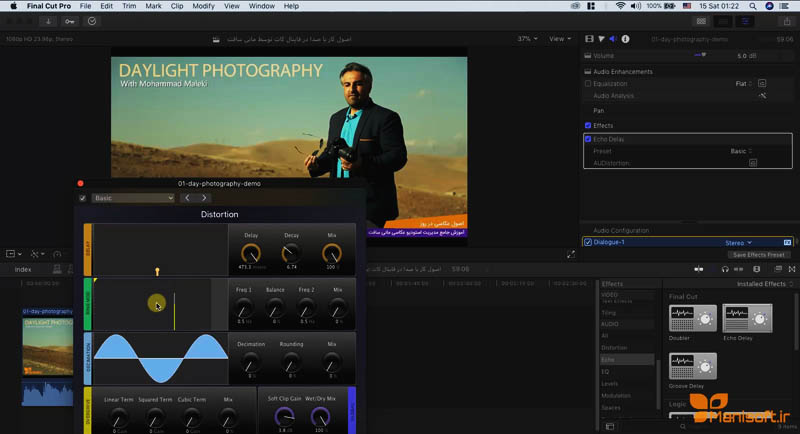This screenshot has width=800, height=434.
Task: Open the video inspector tab icon
Action: [x=589, y=39]
